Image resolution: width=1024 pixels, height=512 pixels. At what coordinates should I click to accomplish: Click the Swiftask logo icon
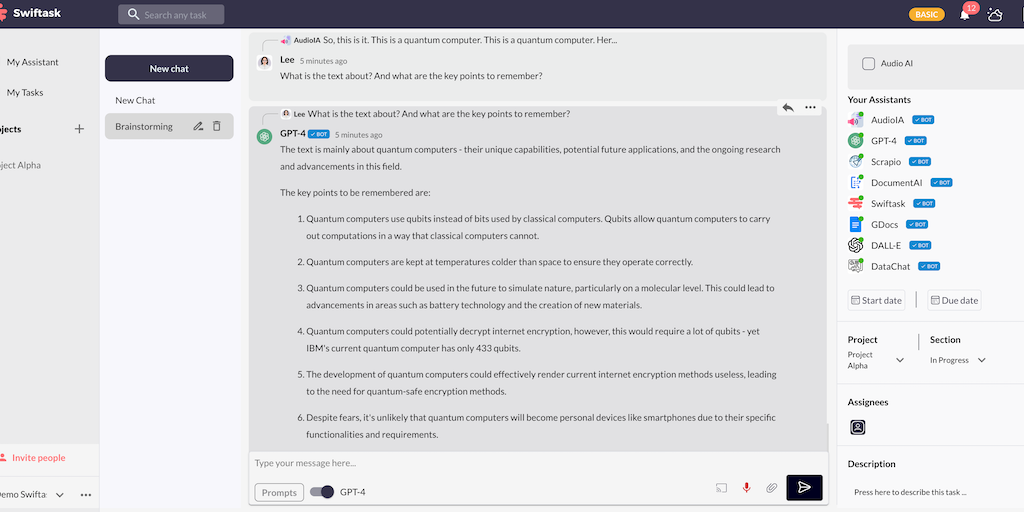click(x=3, y=14)
